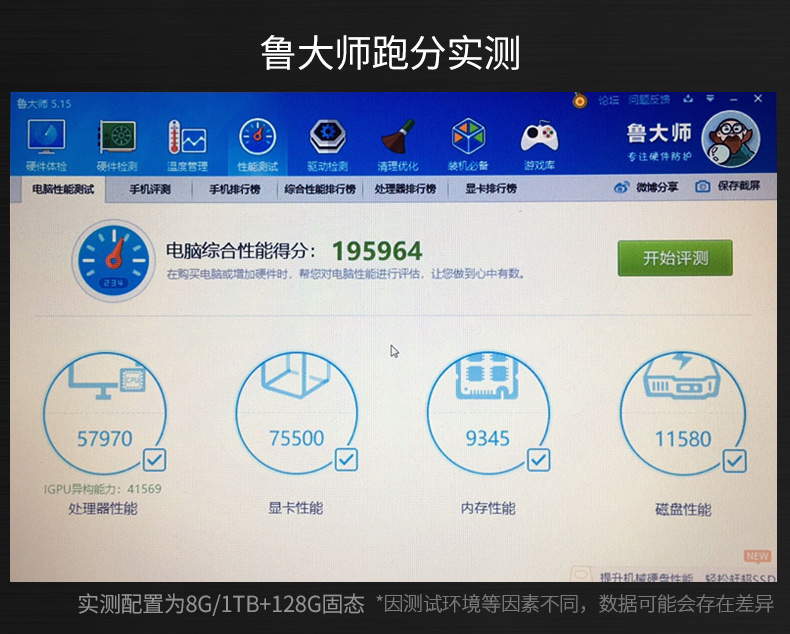Click the 电脑综合性能得分 heading
Image resolution: width=790 pixels, height=634 pixels.
coord(241,250)
